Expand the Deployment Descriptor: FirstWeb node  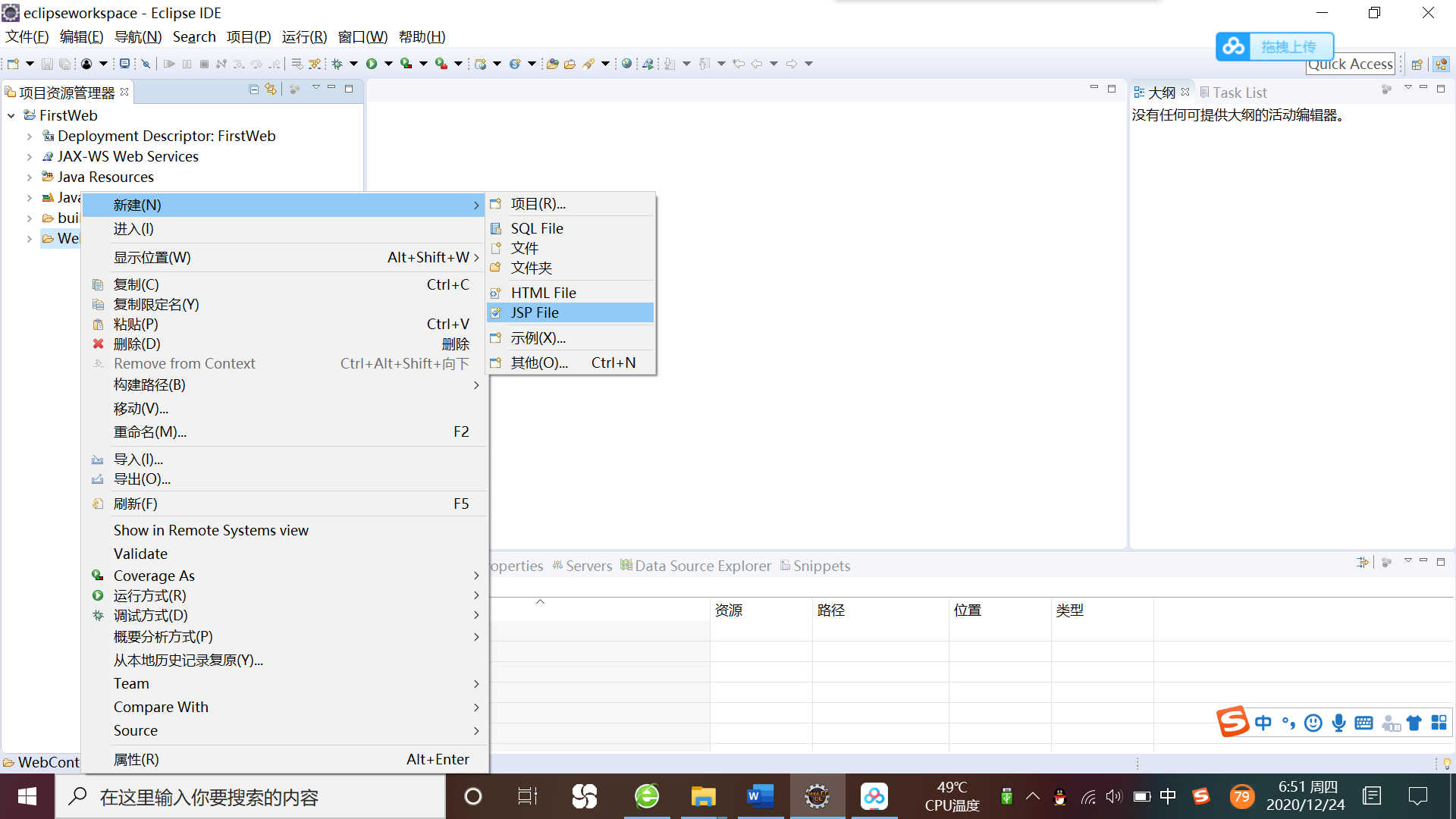[30, 136]
